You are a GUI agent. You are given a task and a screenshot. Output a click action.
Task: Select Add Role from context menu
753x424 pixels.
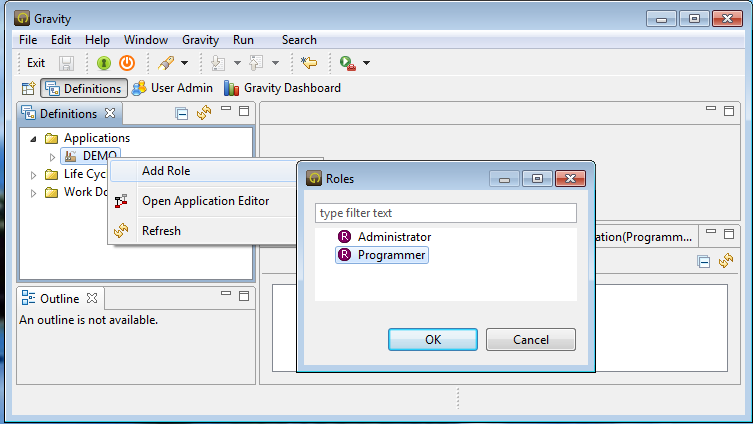coord(166,171)
